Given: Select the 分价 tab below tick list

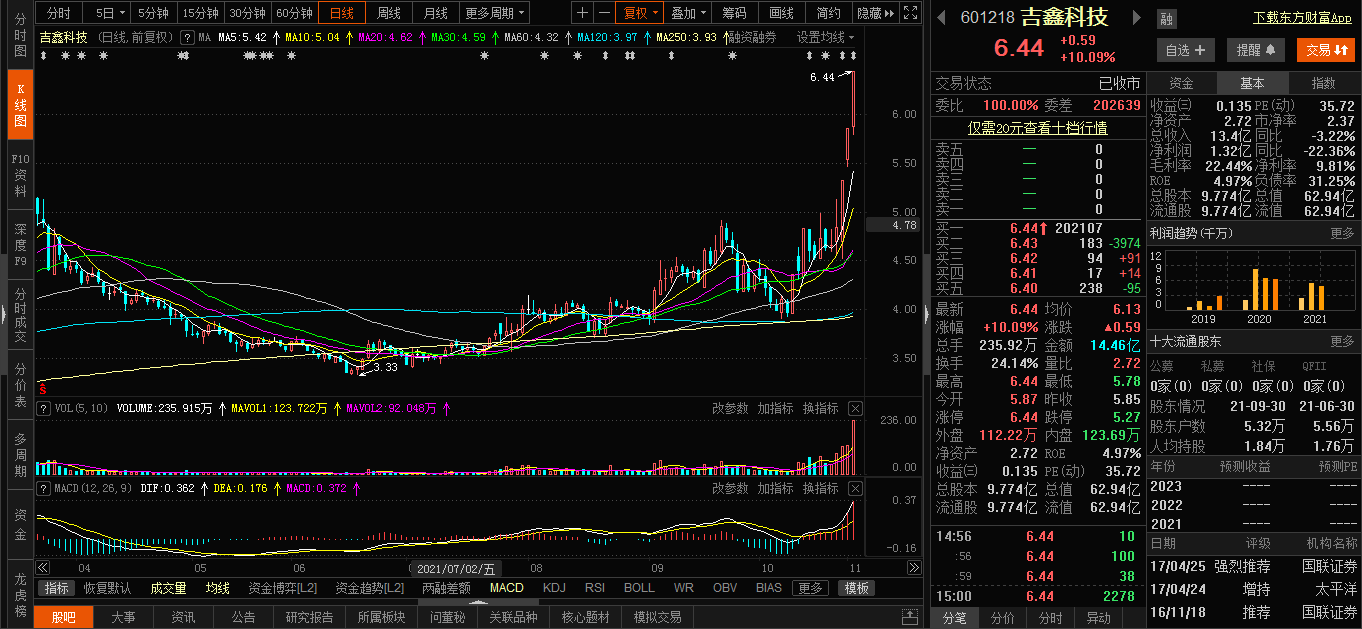Looking at the screenshot, I should (1002, 618).
